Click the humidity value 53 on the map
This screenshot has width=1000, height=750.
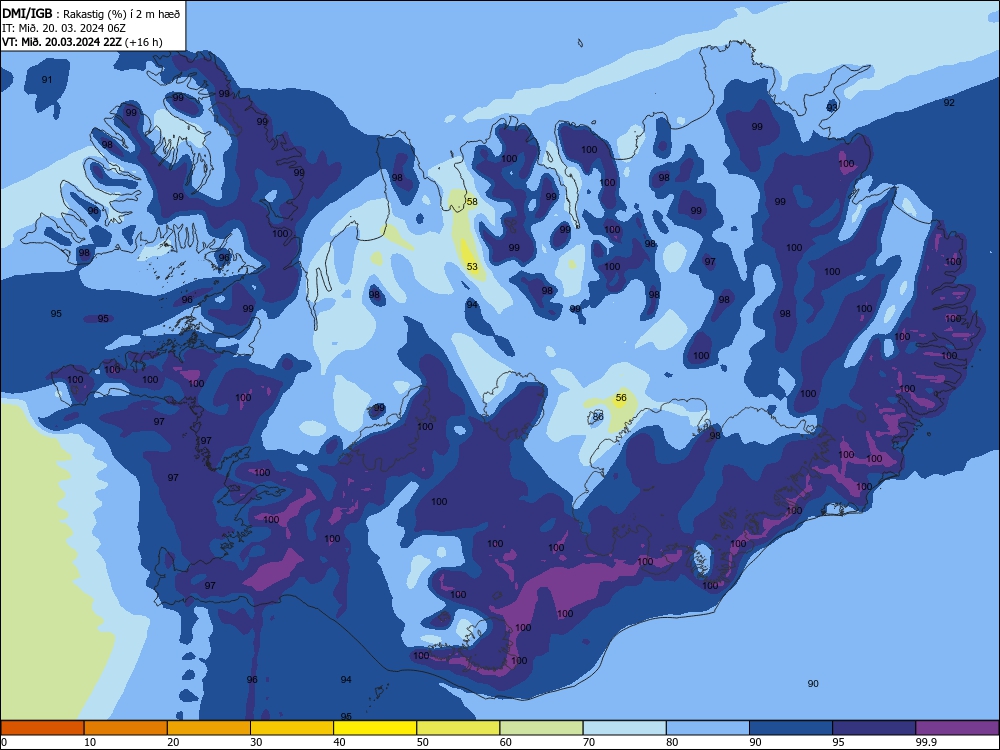[472, 267]
